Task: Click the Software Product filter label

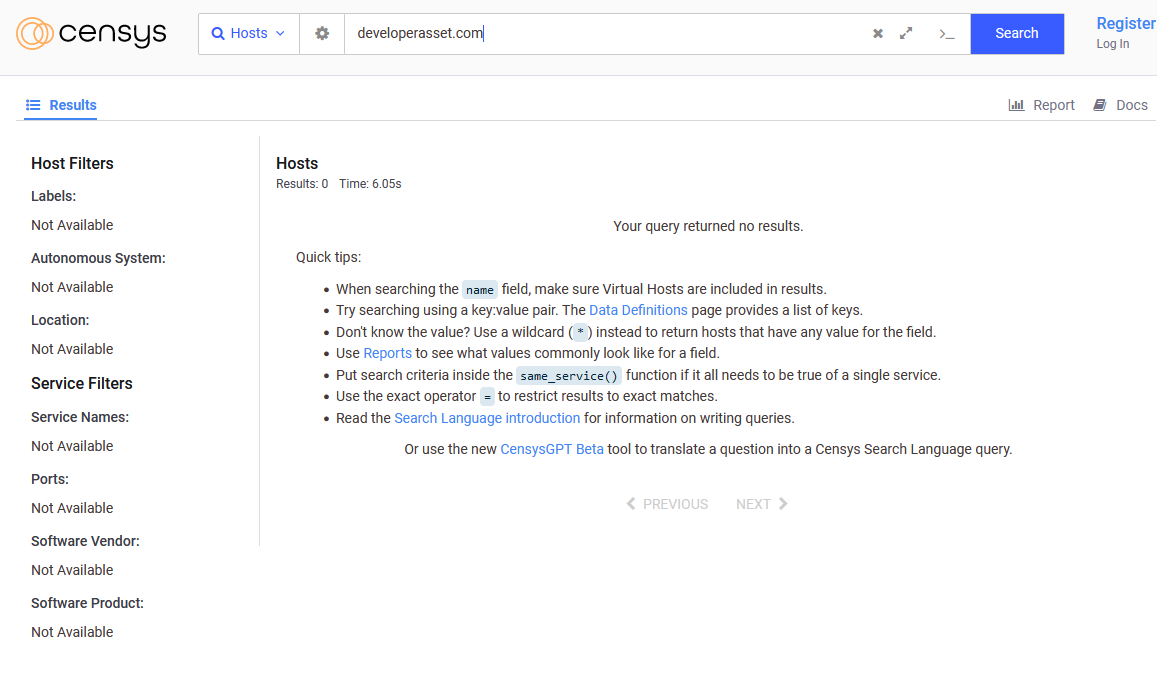Action: click(x=87, y=603)
